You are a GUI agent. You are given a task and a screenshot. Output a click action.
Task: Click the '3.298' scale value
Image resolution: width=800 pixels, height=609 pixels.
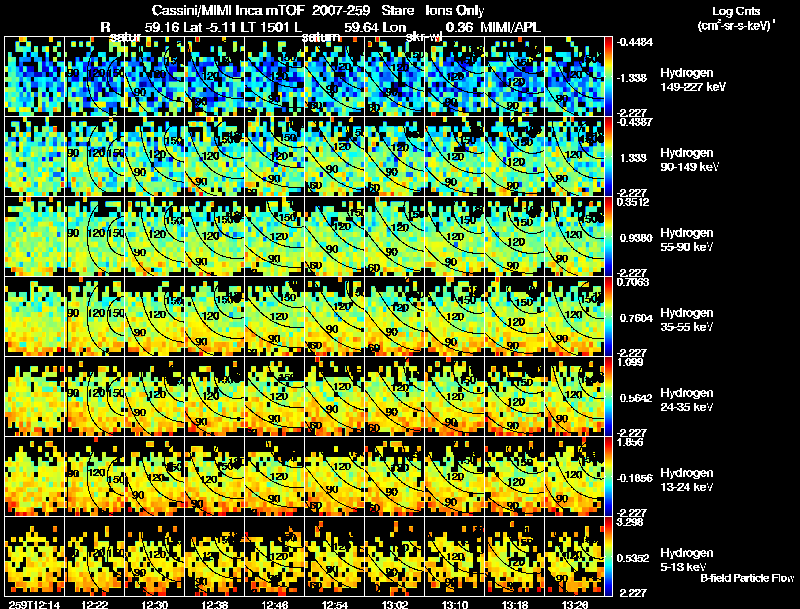(630, 522)
